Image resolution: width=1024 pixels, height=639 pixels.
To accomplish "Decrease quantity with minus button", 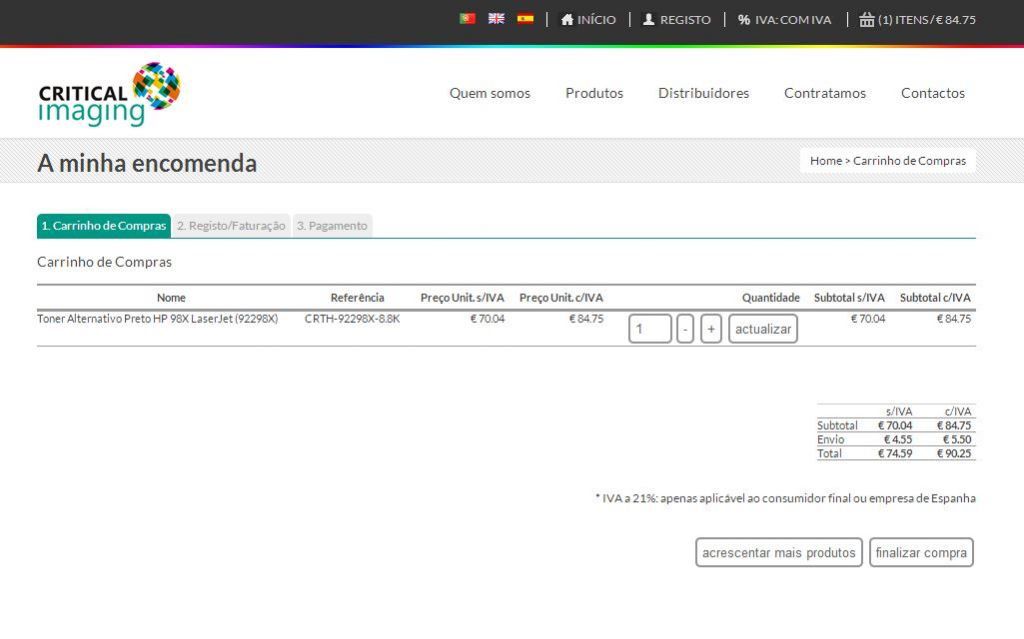I will pyautogui.click(x=685, y=329).
